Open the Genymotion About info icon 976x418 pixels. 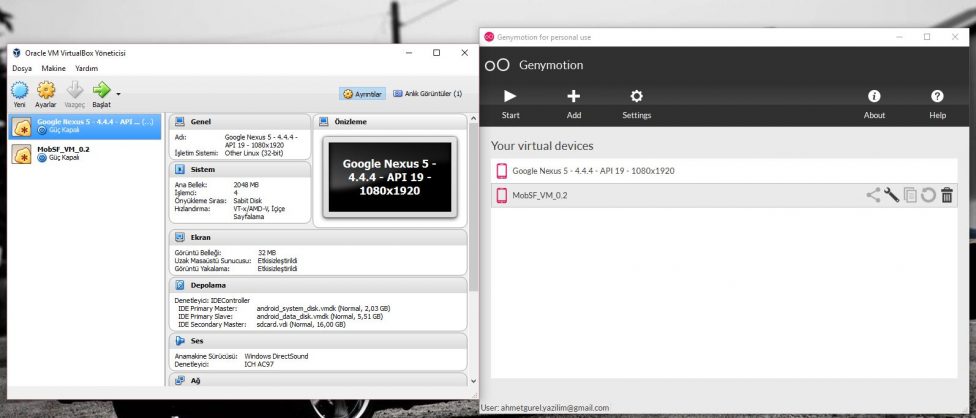[x=874, y=97]
